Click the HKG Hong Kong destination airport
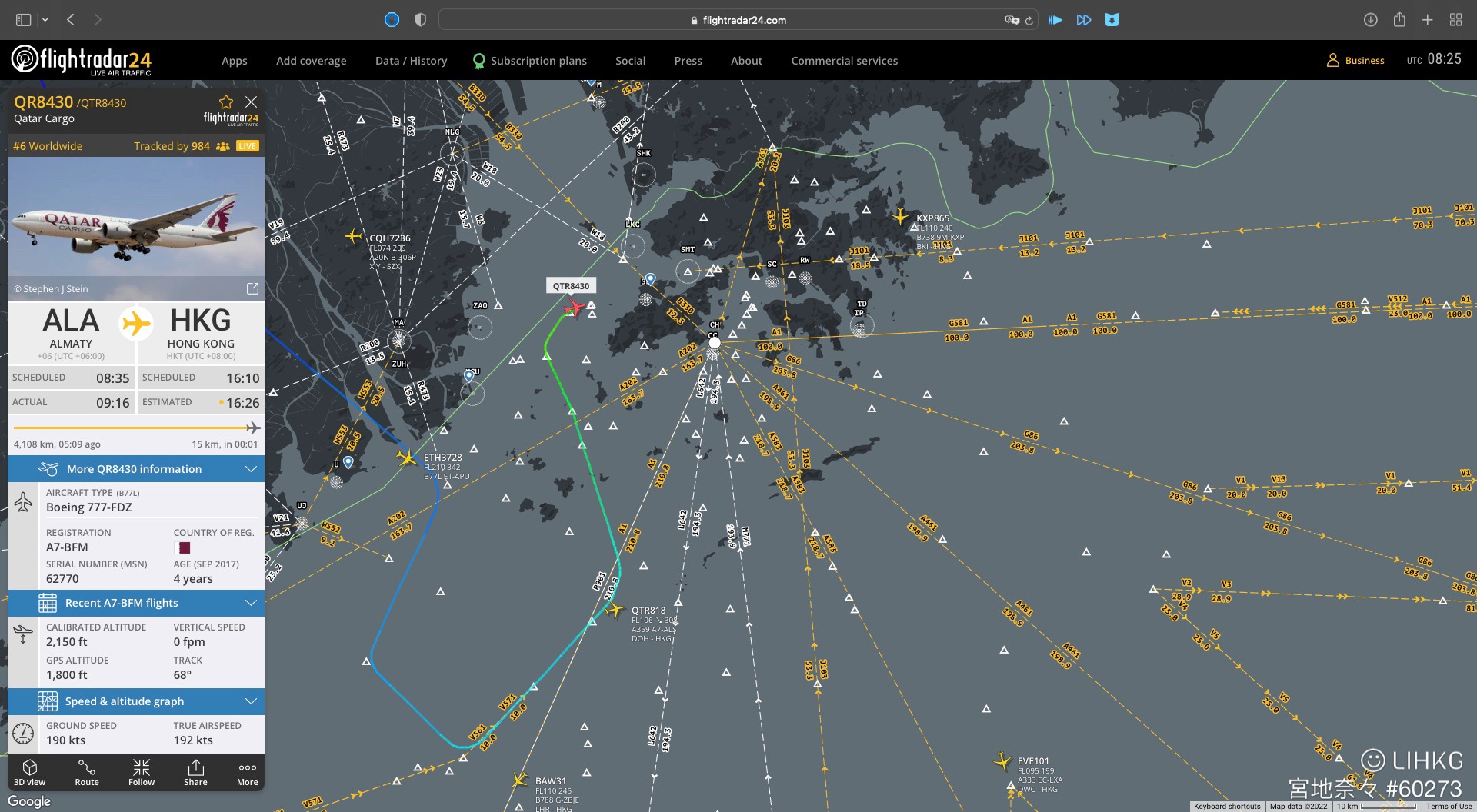Viewport: 1477px width, 812px height. pos(201,332)
